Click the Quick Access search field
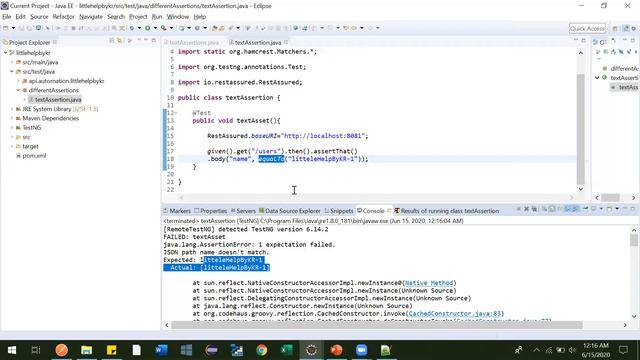640x360 pixels. point(587,28)
